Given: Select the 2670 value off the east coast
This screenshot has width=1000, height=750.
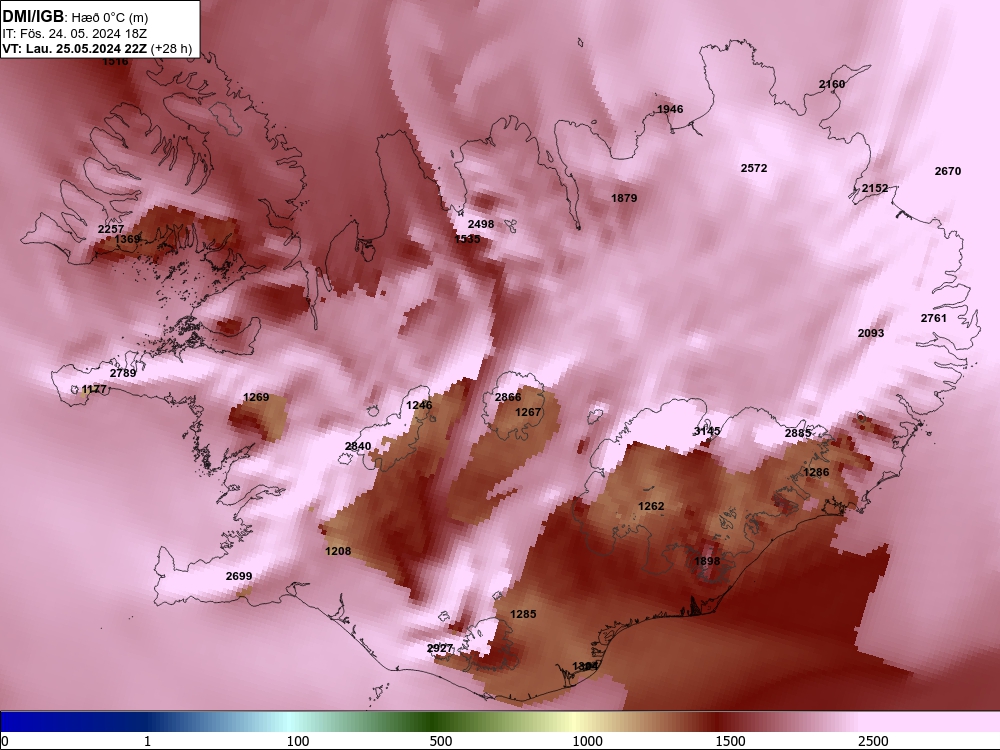Looking at the screenshot, I should click(948, 171).
